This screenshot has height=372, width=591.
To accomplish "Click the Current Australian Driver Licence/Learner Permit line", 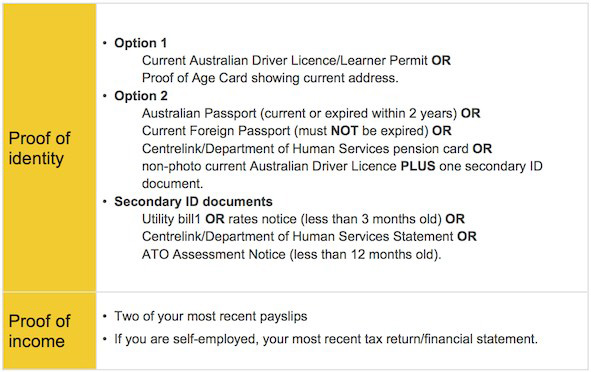I will pyautogui.click(x=296, y=60).
